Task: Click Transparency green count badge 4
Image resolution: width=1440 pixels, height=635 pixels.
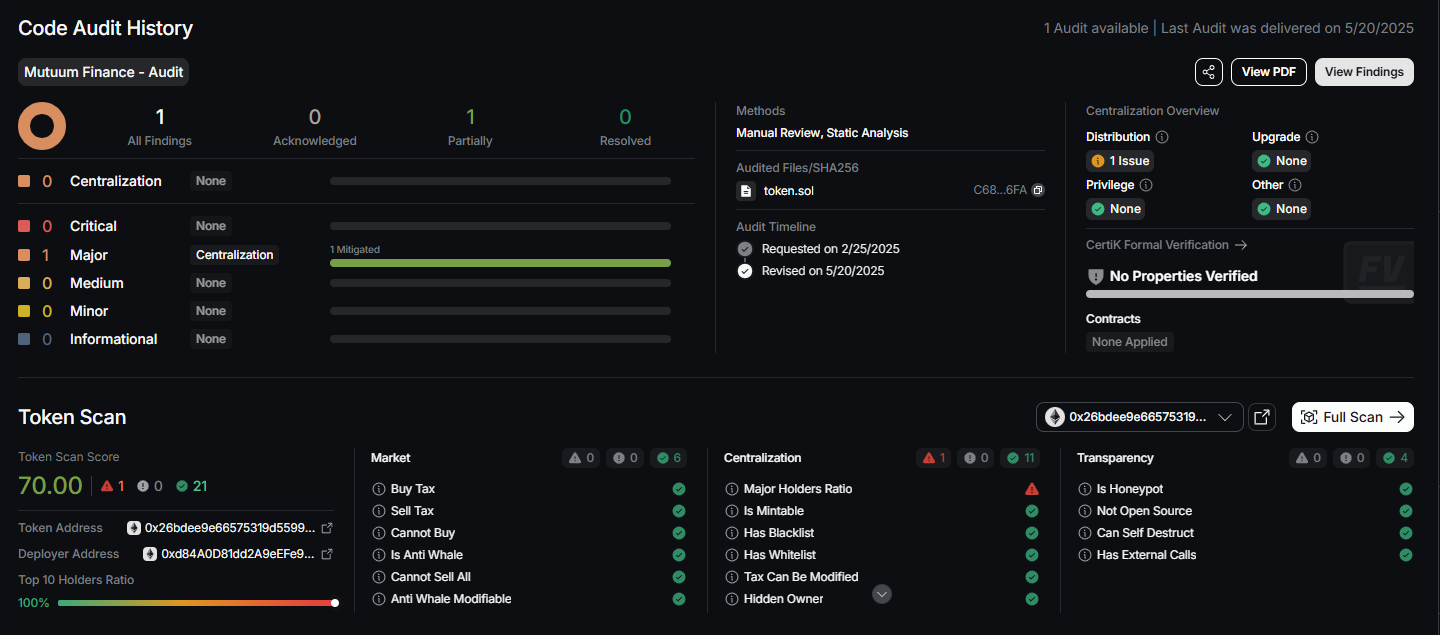Action: point(1395,458)
